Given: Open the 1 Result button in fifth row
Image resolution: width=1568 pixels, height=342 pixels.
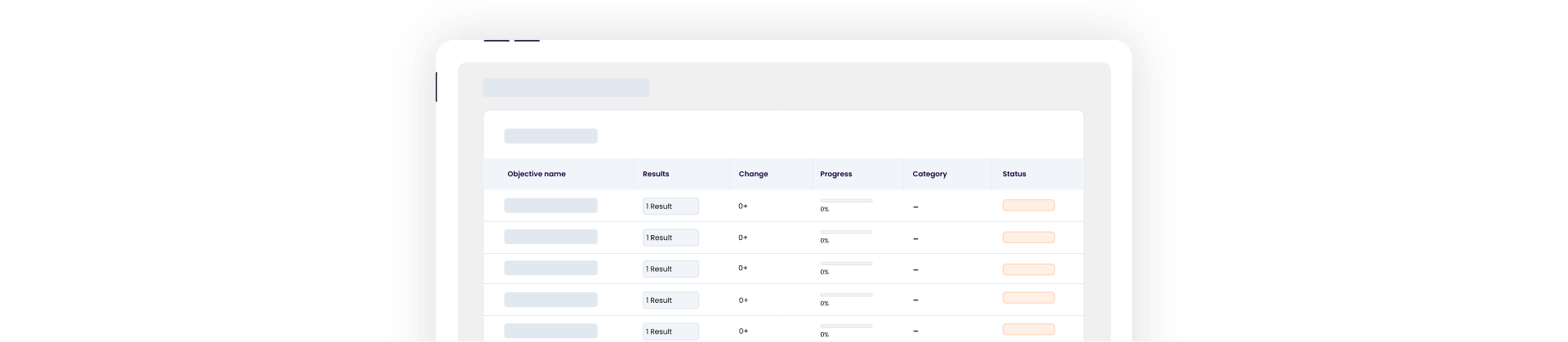Looking at the screenshot, I should [670, 331].
